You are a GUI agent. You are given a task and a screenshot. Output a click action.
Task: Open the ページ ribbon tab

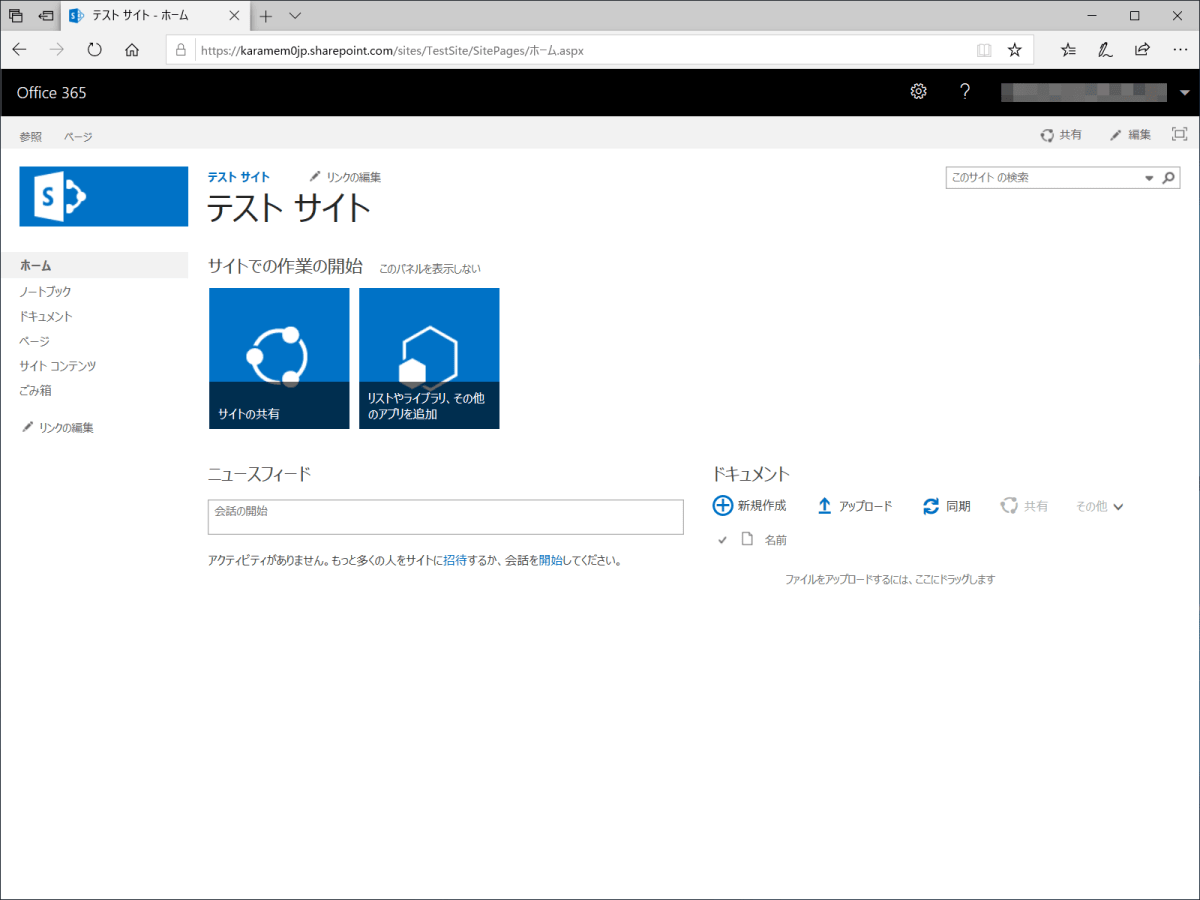78,136
